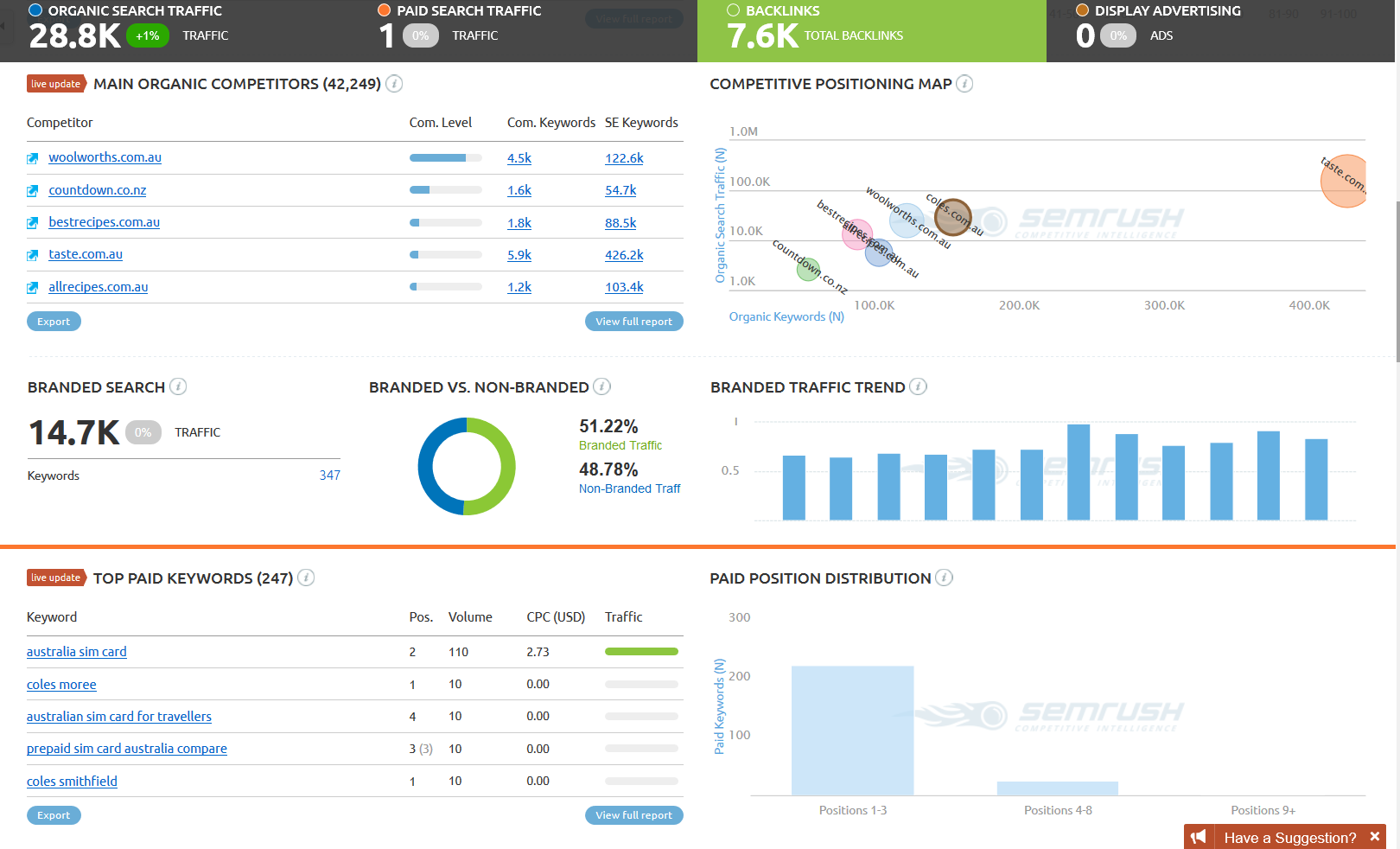Select the Organic Search Traffic radio tab
This screenshot has width=1400, height=849.
[35, 10]
